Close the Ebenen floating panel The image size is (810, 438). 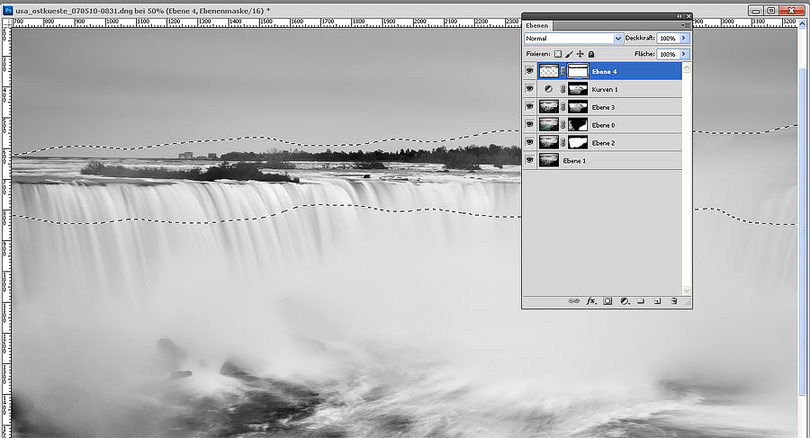688,17
